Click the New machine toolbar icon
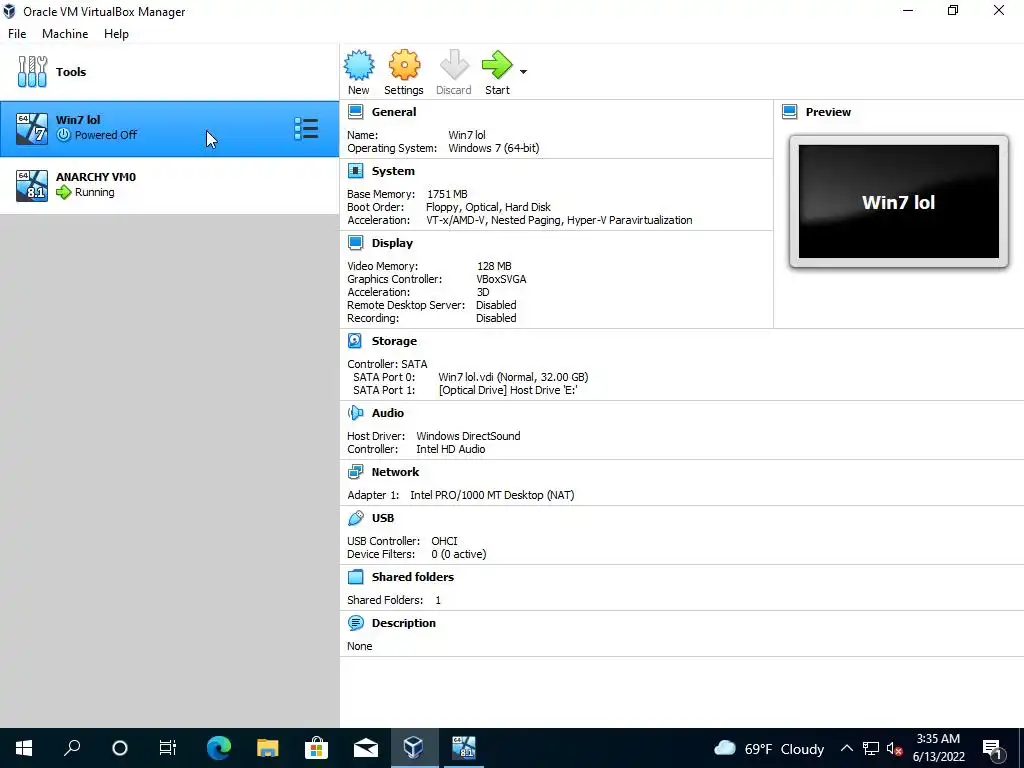Viewport: 1024px width, 768px height. [359, 65]
